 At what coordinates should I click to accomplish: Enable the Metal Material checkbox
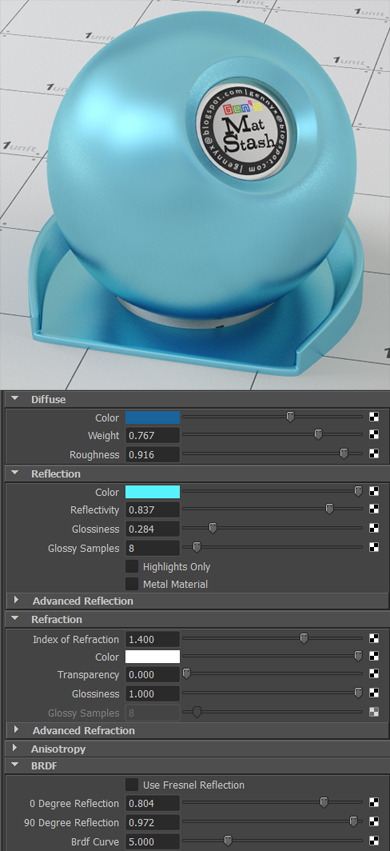132,584
